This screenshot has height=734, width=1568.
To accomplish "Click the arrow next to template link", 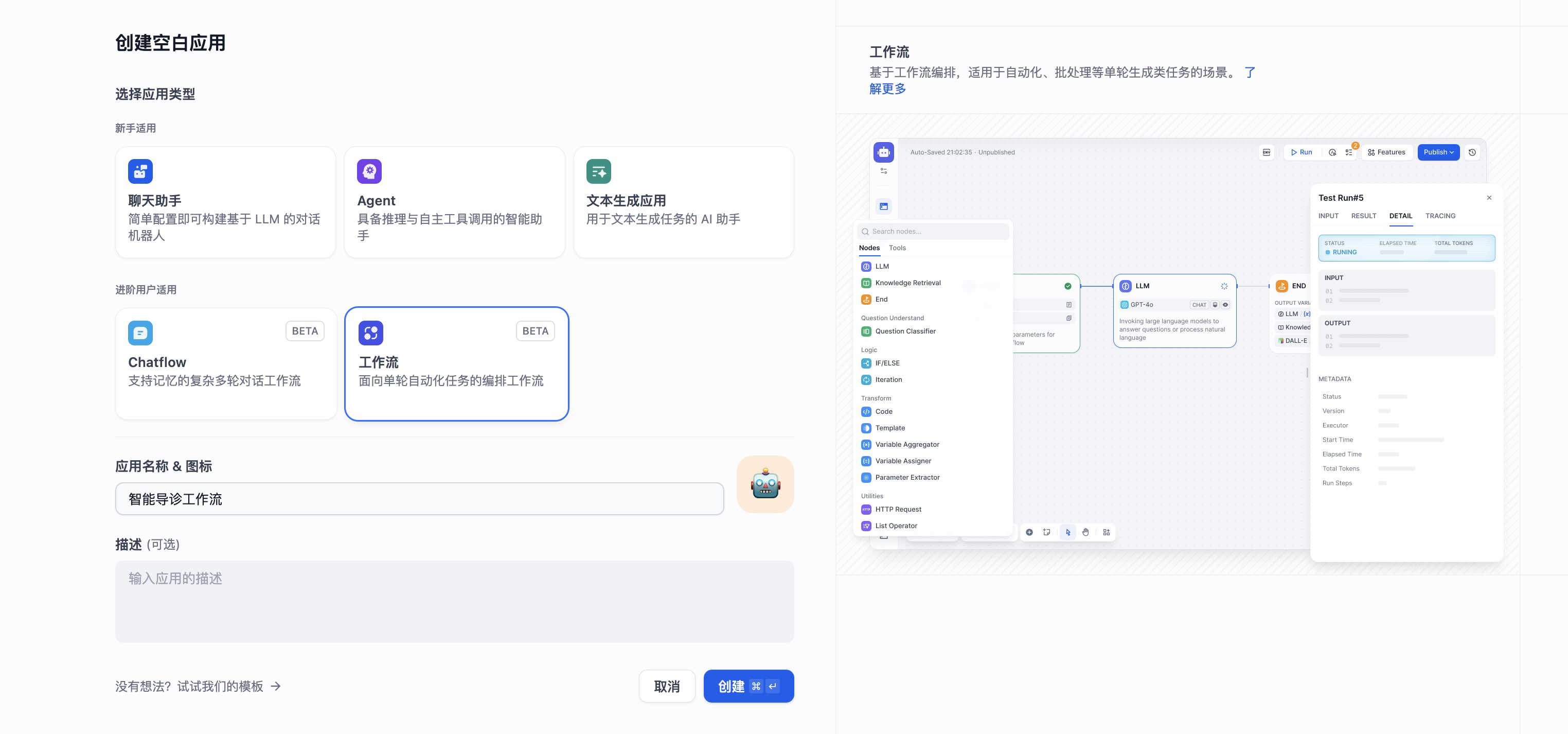I will [276, 687].
